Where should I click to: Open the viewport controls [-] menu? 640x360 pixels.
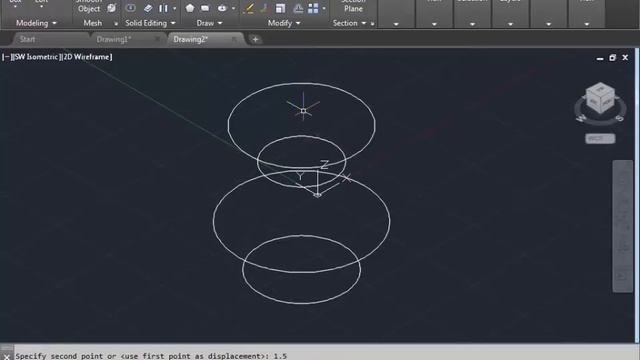[x=6, y=57]
